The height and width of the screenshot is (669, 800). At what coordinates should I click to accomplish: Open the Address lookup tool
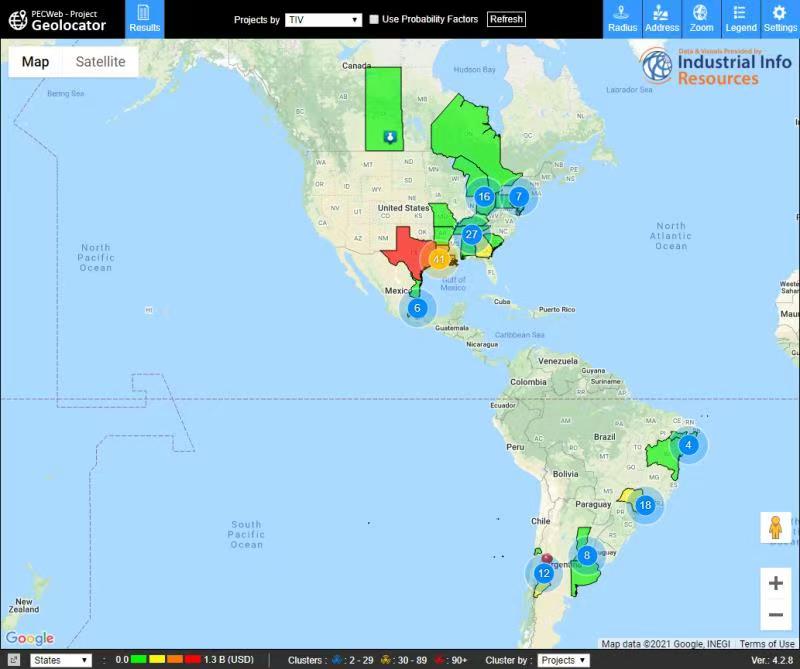[x=661, y=19]
